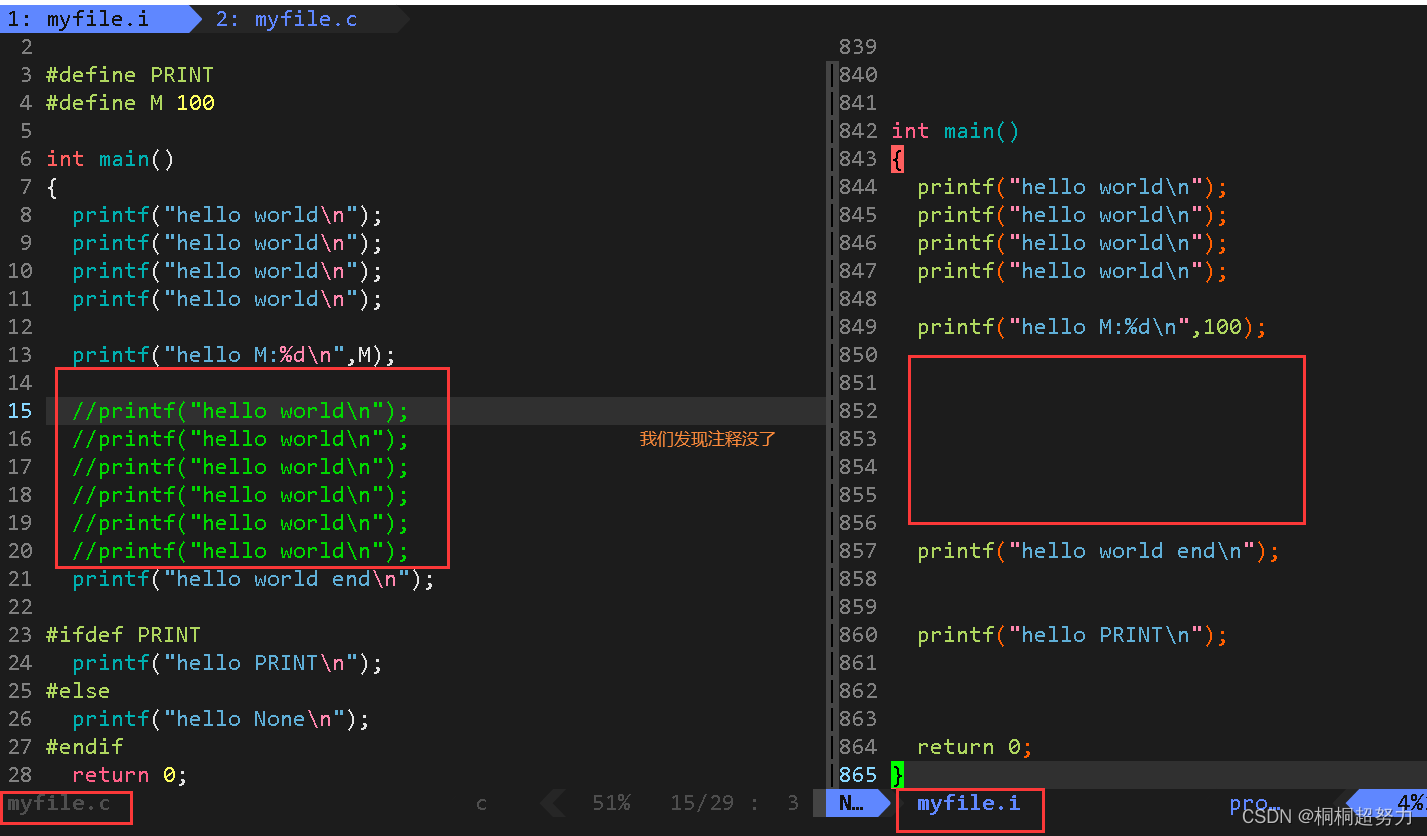Click 'return 0;' on line 28
The height and width of the screenshot is (836, 1427).
pos(130,775)
